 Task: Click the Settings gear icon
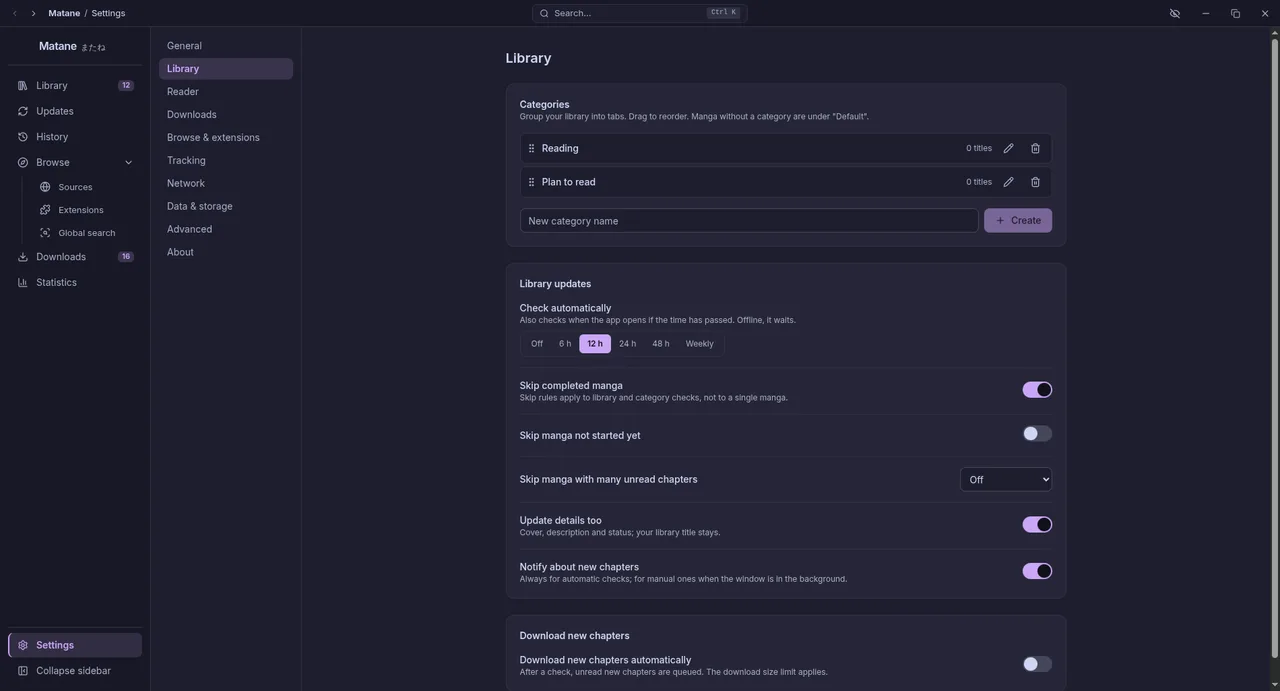[23, 645]
